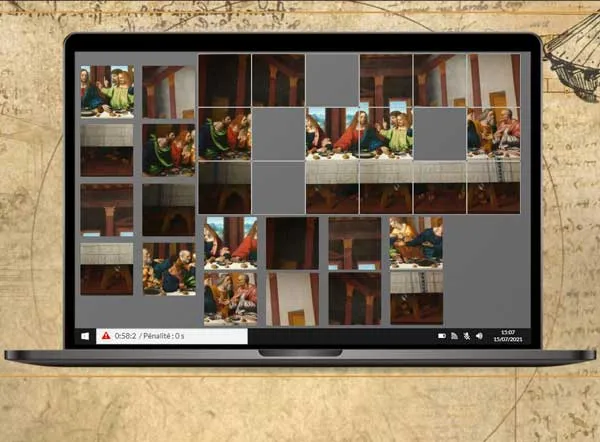Select loose door piece in bottom pieces row
Image resolution: width=600 pixels, height=442 pixels.
(292, 299)
